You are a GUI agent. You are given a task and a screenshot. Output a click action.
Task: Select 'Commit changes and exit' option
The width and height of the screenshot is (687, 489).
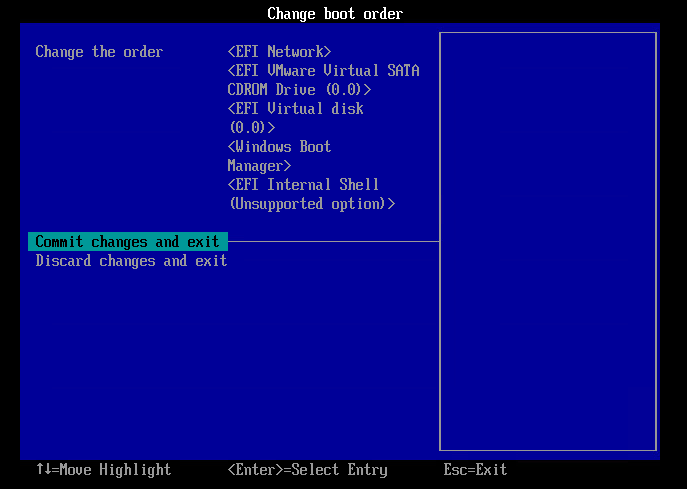pos(127,241)
